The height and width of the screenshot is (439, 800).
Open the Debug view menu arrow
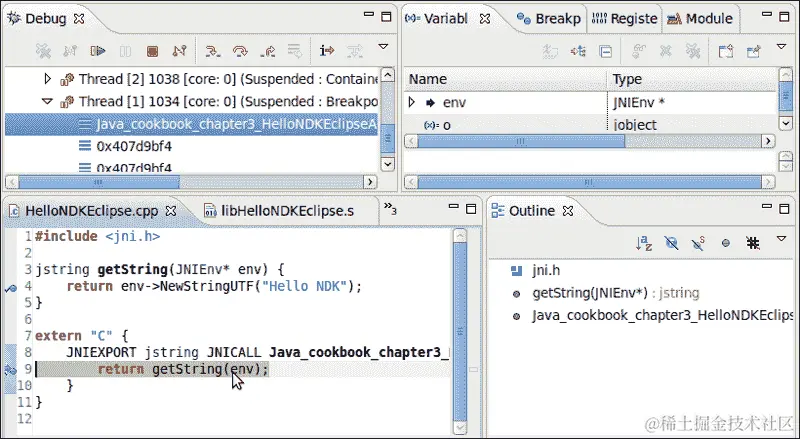[x=383, y=46]
